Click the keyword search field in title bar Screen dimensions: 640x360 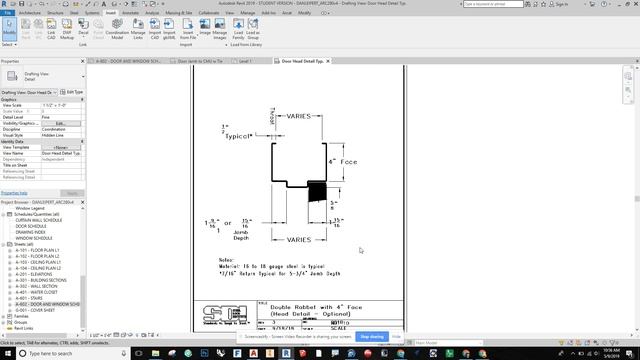pos(493,4)
